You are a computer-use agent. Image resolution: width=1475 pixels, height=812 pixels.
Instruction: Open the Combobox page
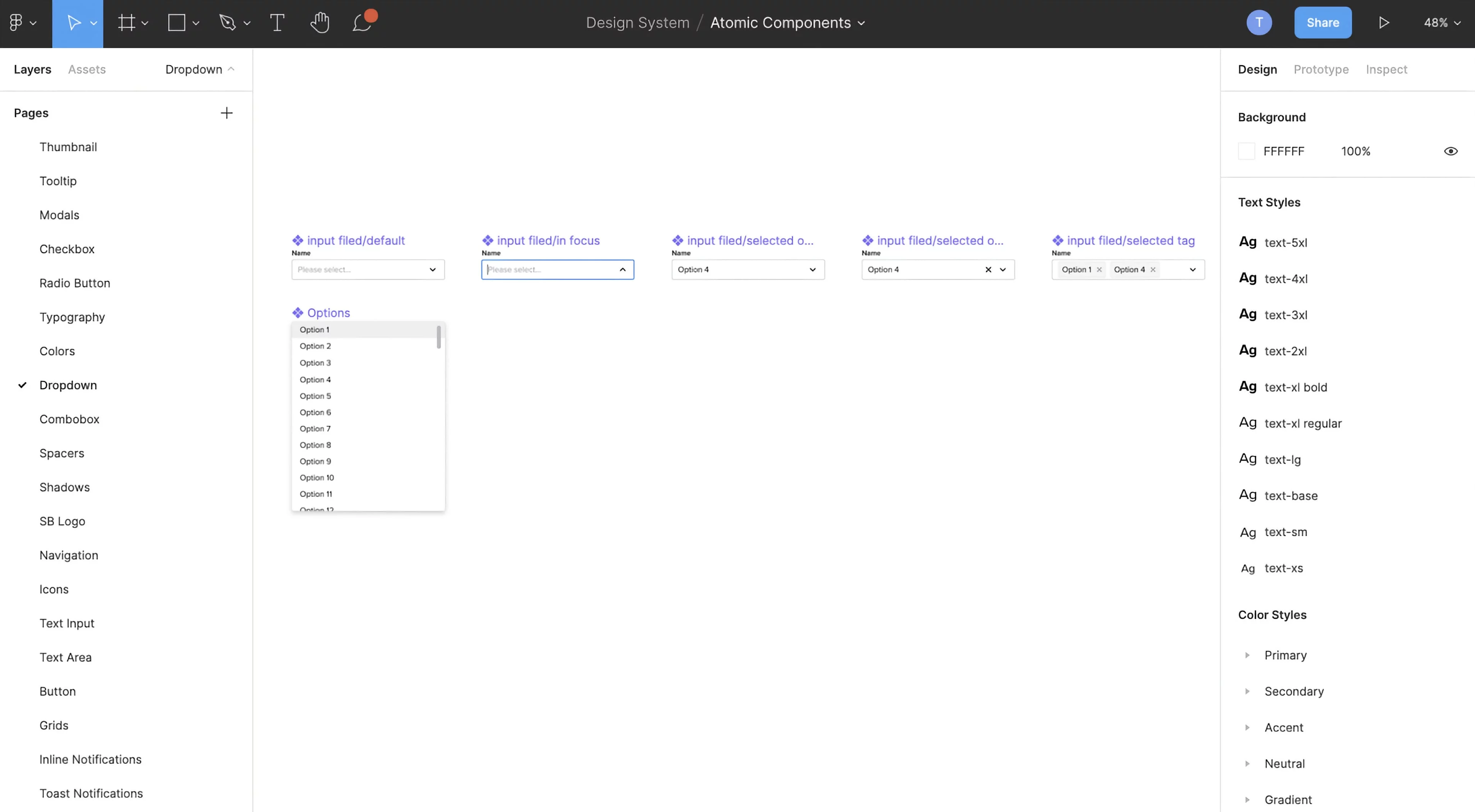[x=69, y=419]
